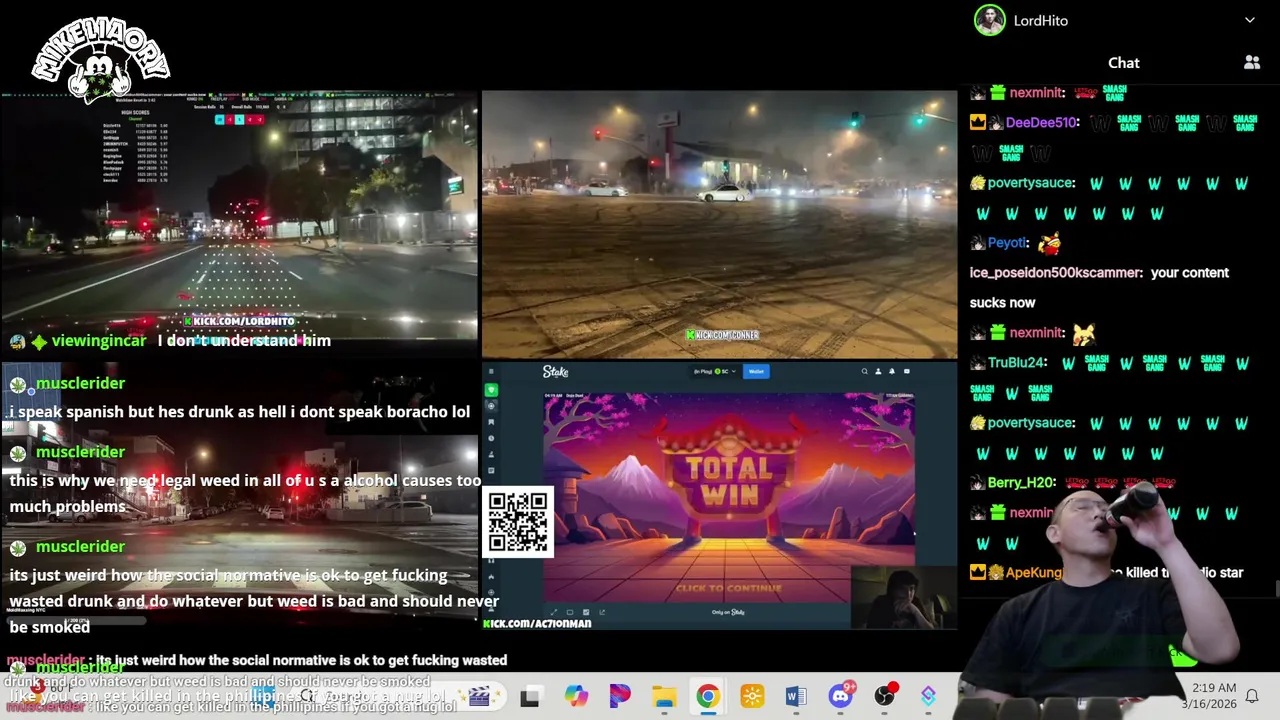Image resolution: width=1280 pixels, height=720 pixels.
Task: Click the 'Only on Stake' label below game
Action: point(728,612)
